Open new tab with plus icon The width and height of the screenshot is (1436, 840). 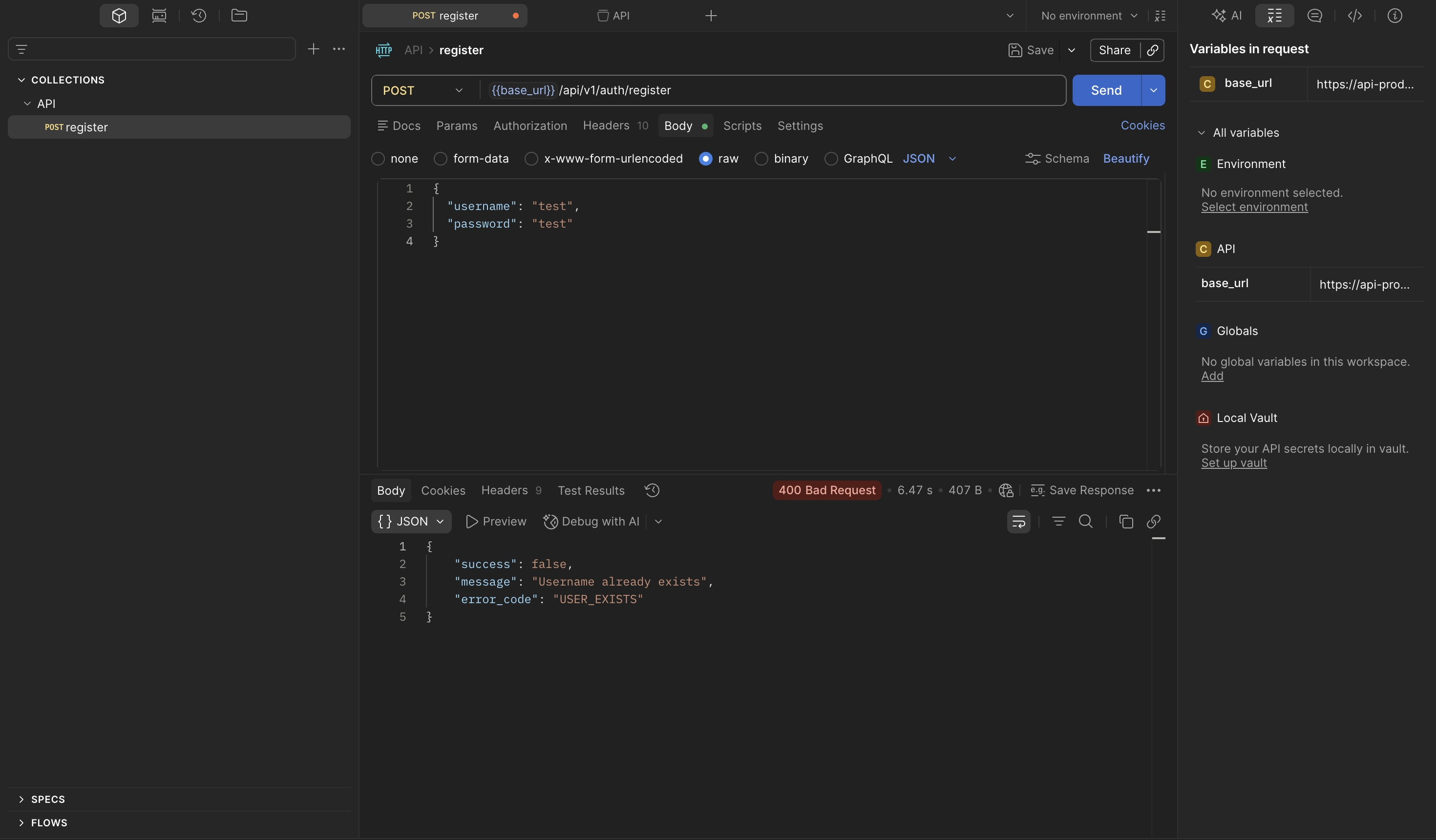711,16
